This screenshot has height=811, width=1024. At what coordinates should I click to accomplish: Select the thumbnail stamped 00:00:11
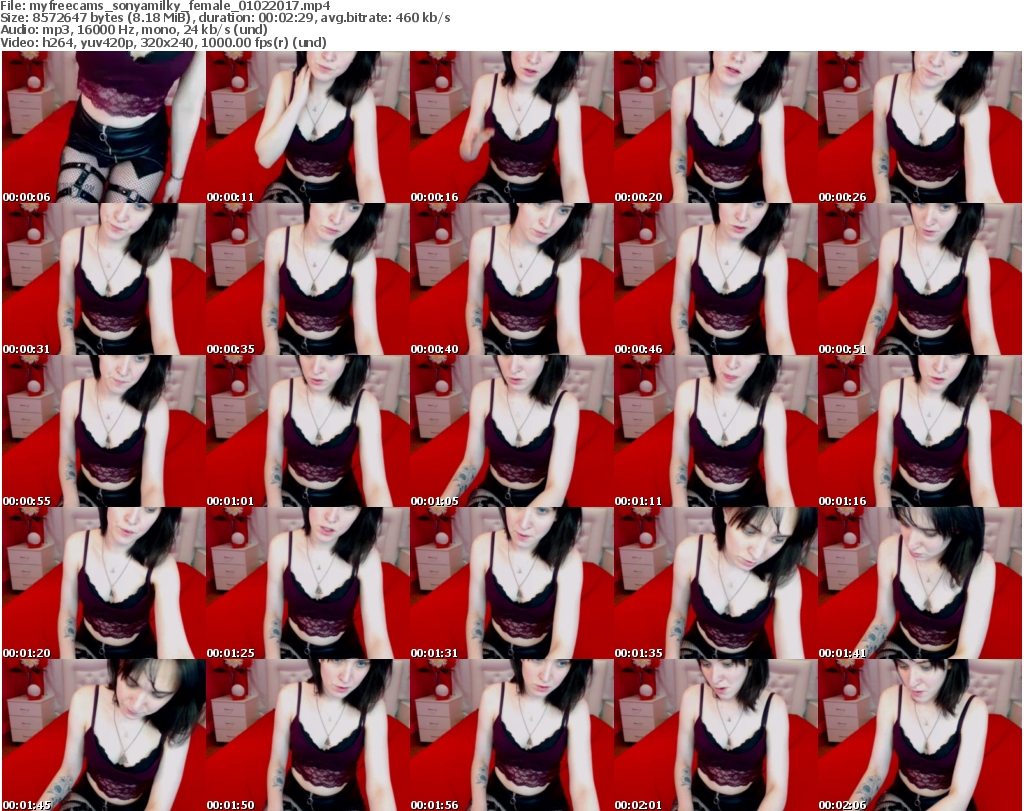pyautogui.click(x=308, y=127)
